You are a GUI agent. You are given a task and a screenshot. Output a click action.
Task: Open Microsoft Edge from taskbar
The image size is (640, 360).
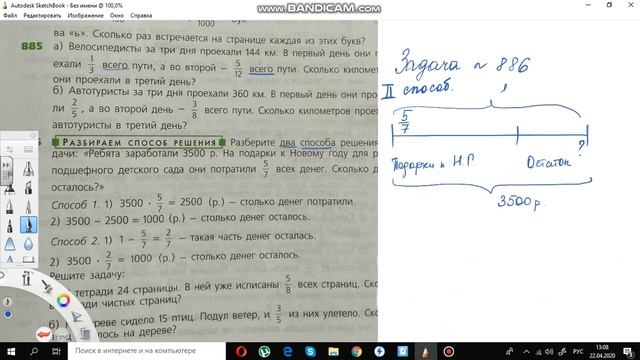pos(287,351)
